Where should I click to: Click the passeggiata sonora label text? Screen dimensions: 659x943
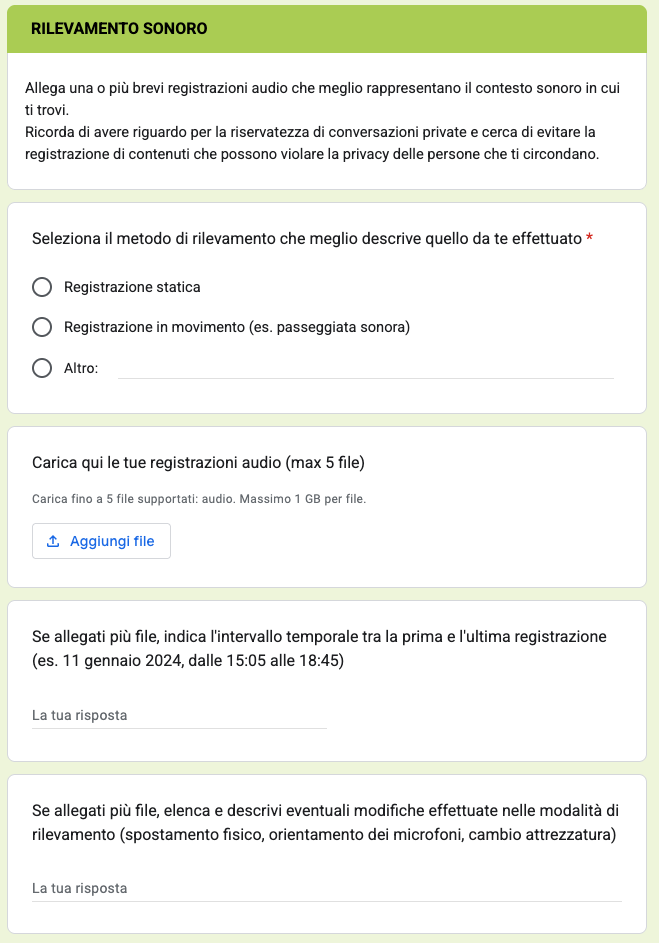[x=340, y=327]
